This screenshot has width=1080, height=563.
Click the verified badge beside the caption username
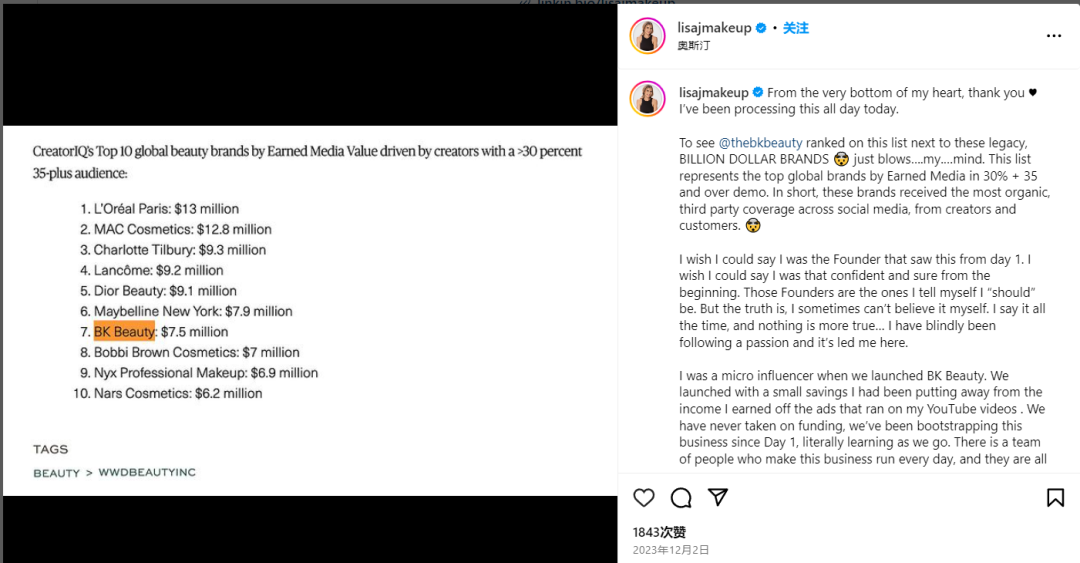tap(758, 93)
